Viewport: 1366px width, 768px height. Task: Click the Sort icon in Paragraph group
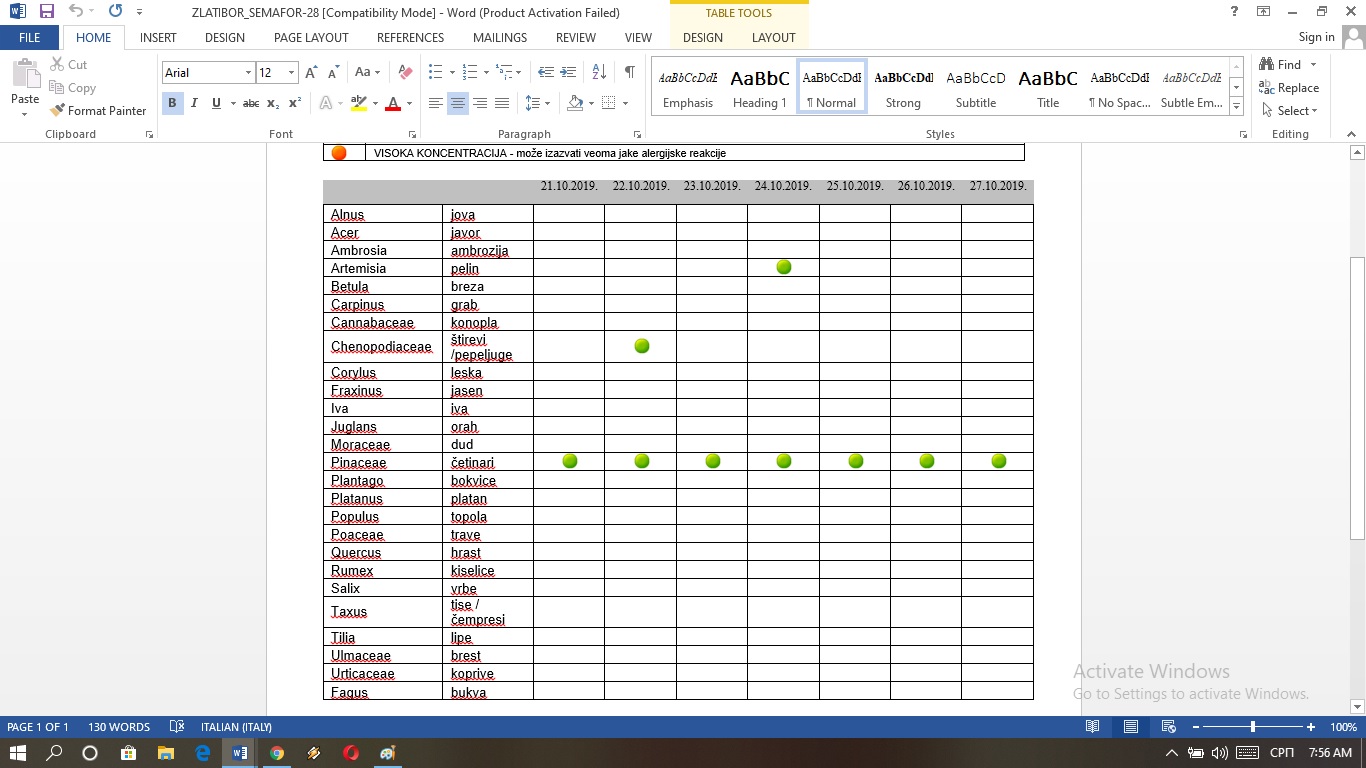599,72
